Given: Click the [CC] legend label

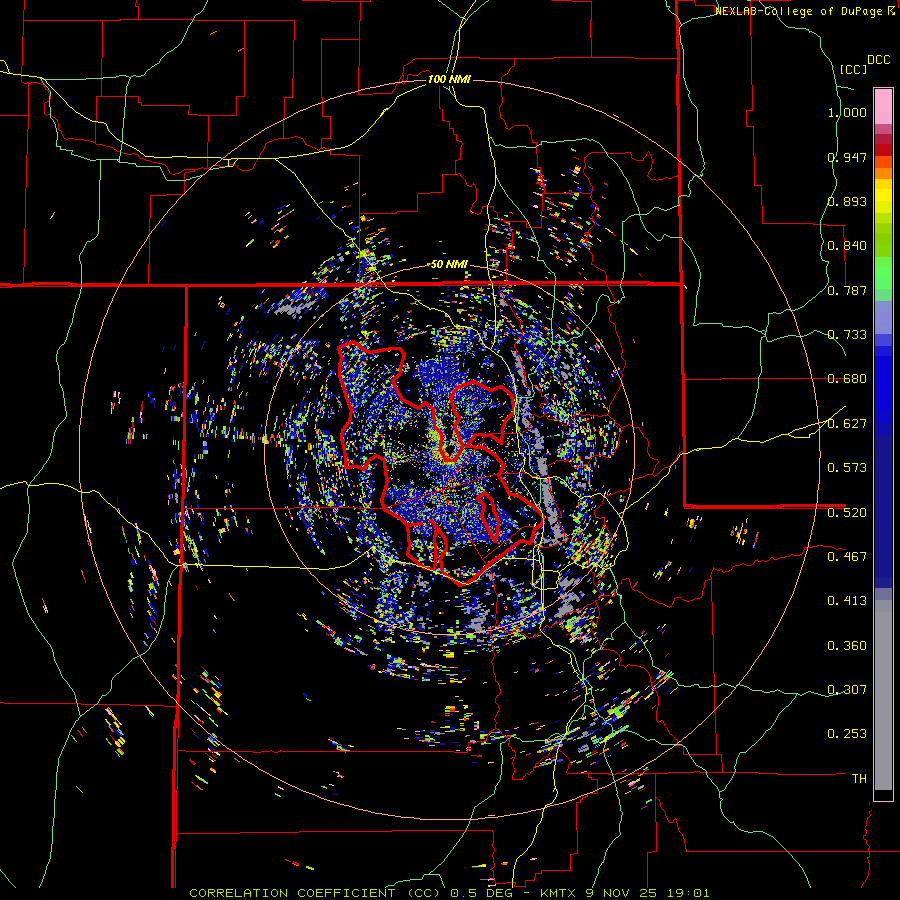Looking at the screenshot, I should [853, 69].
